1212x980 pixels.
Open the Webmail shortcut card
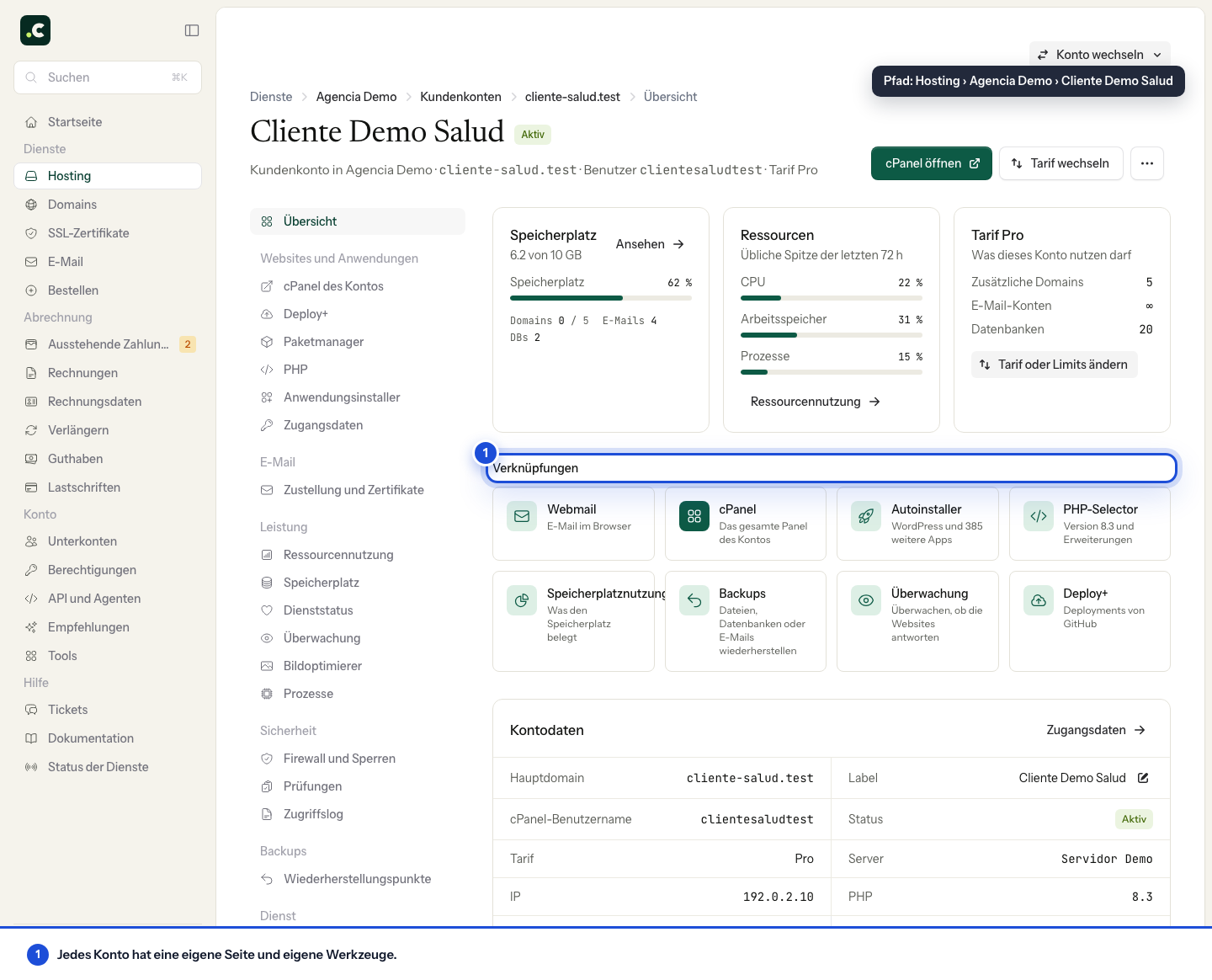573,524
